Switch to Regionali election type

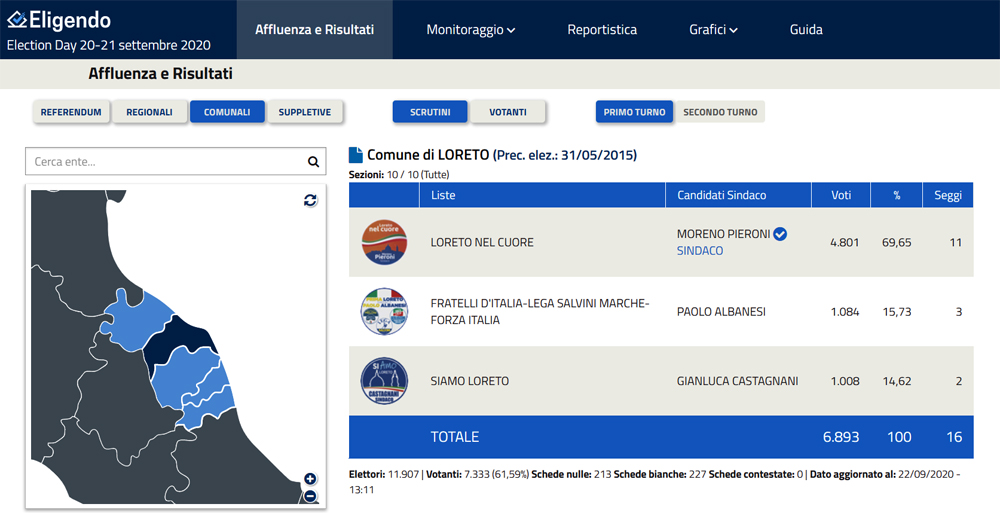point(149,112)
